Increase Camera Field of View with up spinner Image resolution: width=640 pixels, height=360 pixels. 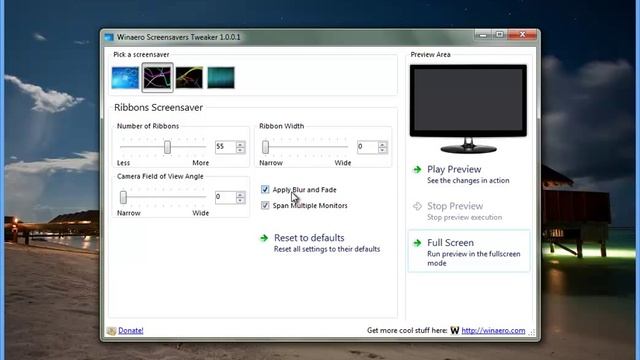pos(240,194)
